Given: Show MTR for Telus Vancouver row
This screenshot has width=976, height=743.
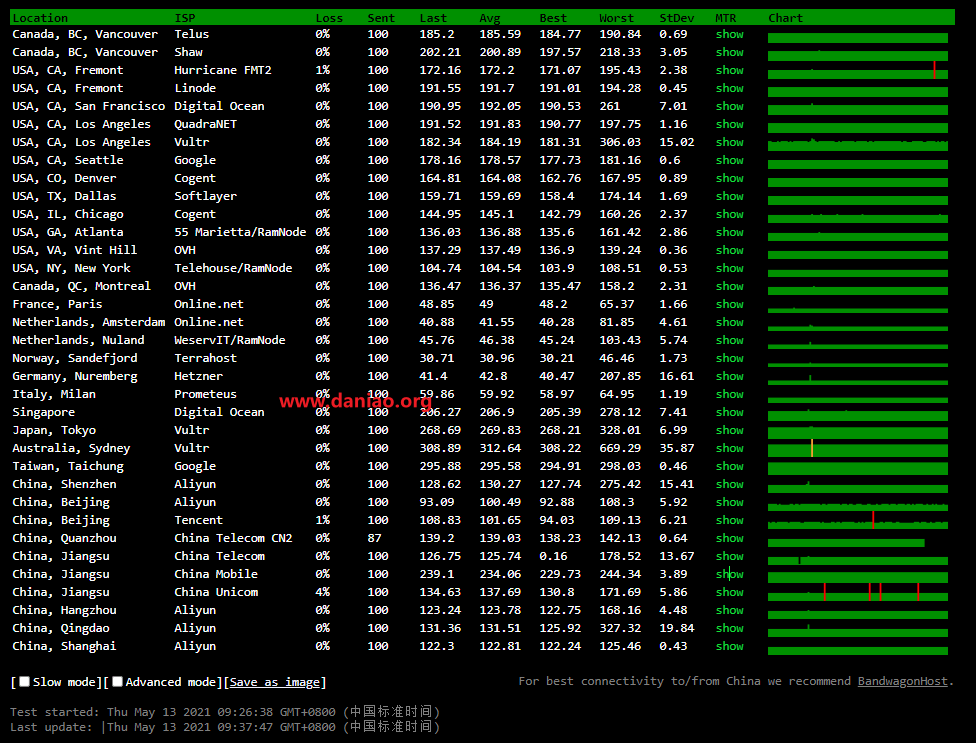Looking at the screenshot, I should [730, 34].
